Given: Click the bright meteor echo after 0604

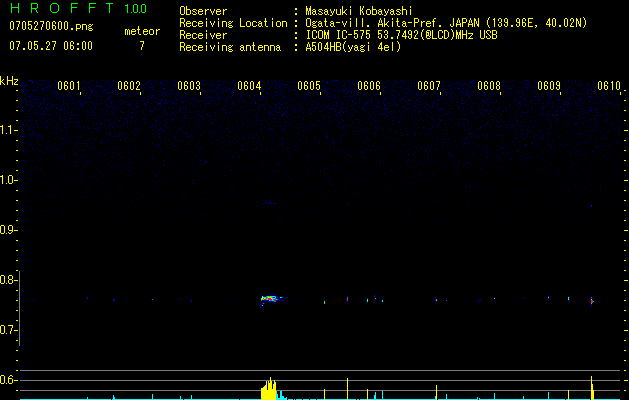Looking at the screenshot, I should [270, 299].
